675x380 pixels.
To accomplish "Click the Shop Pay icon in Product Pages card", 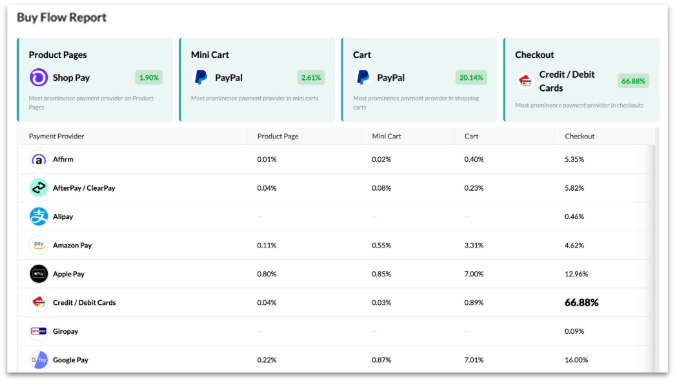I will (x=39, y=77).
